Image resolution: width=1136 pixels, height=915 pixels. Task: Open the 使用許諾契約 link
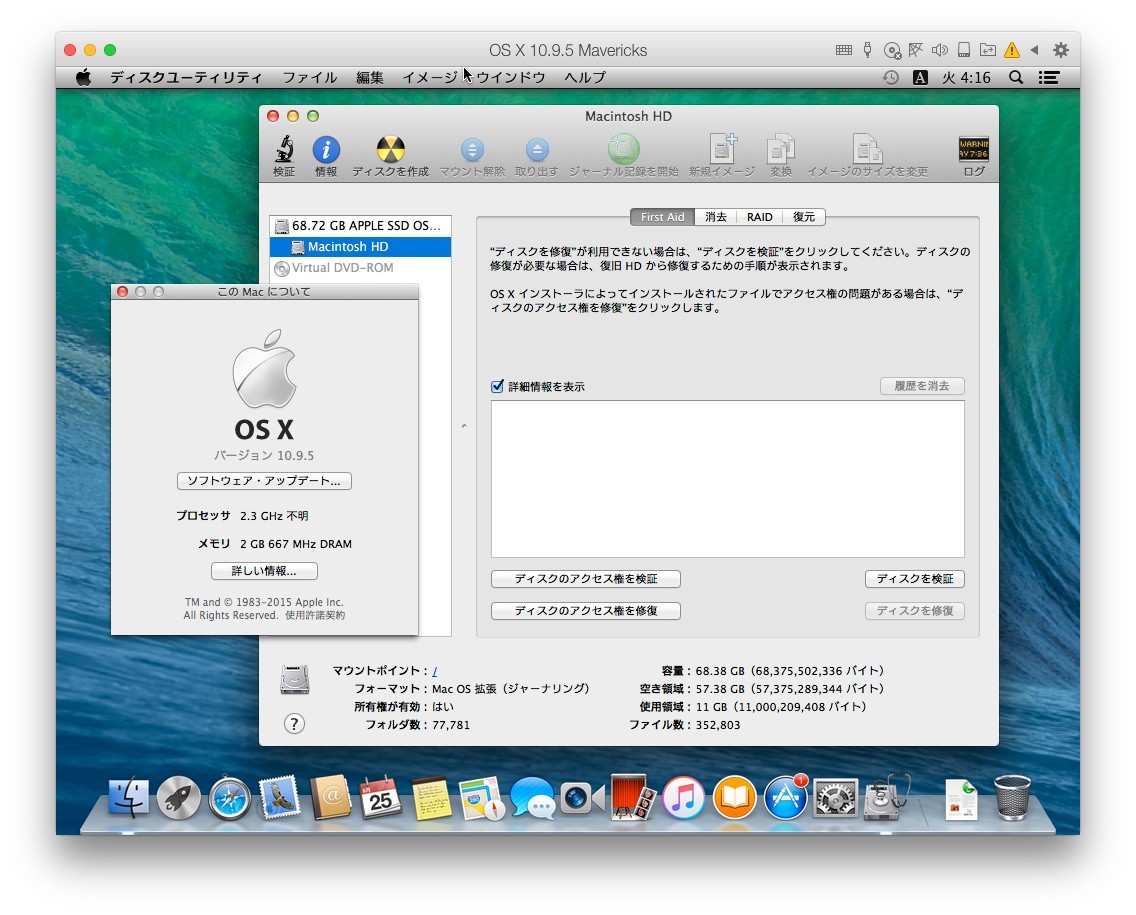click(315, 615)
